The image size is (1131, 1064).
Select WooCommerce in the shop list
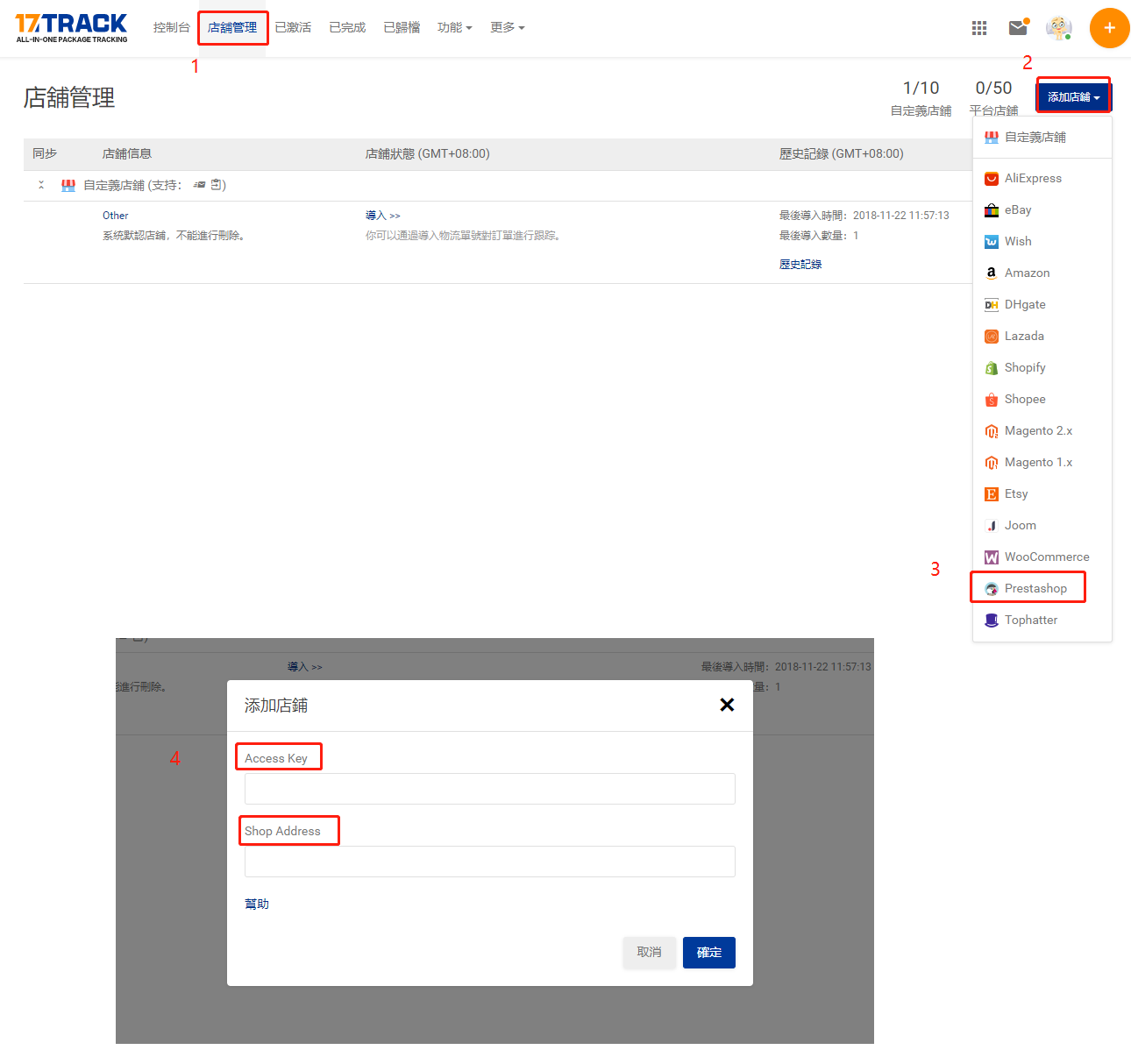(x=1042, y=557)
